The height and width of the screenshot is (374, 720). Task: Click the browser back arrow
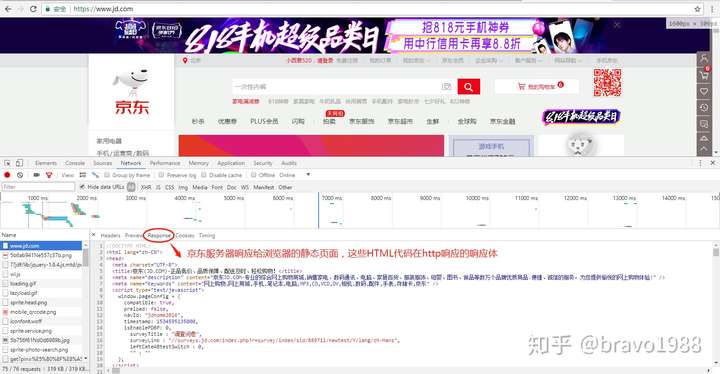[8, 9]
